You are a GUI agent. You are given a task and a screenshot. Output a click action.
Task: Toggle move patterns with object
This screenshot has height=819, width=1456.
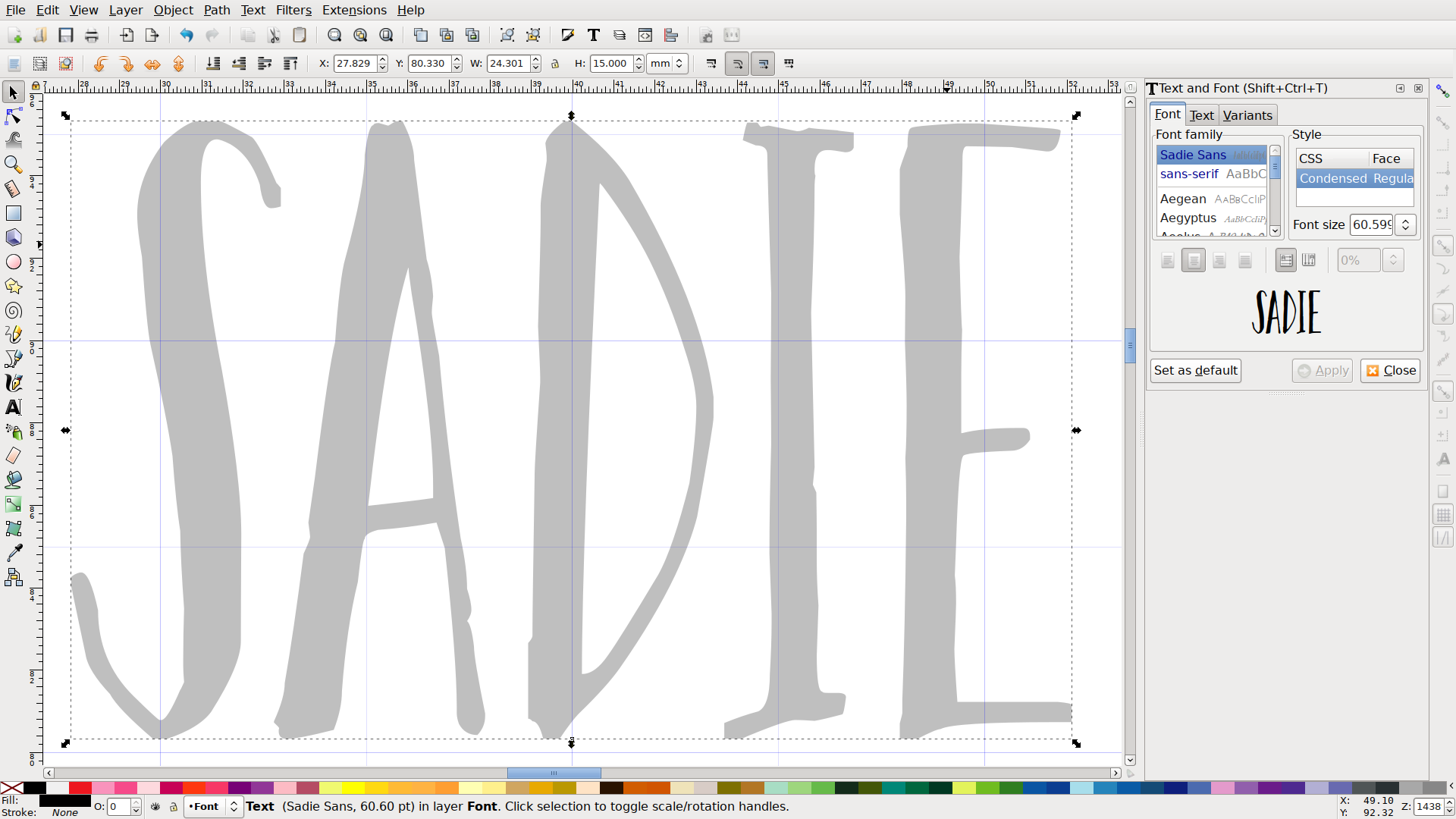[789, 64]
